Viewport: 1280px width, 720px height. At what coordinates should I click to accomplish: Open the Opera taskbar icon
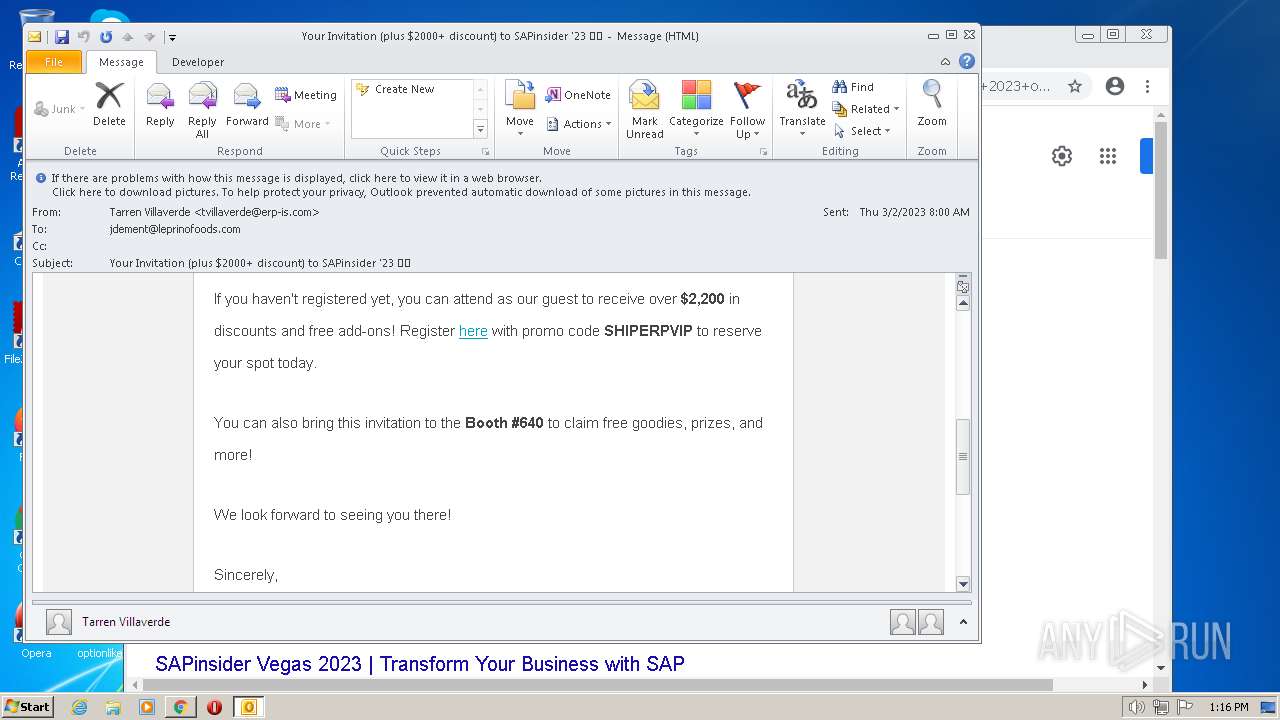pos(214,707)
